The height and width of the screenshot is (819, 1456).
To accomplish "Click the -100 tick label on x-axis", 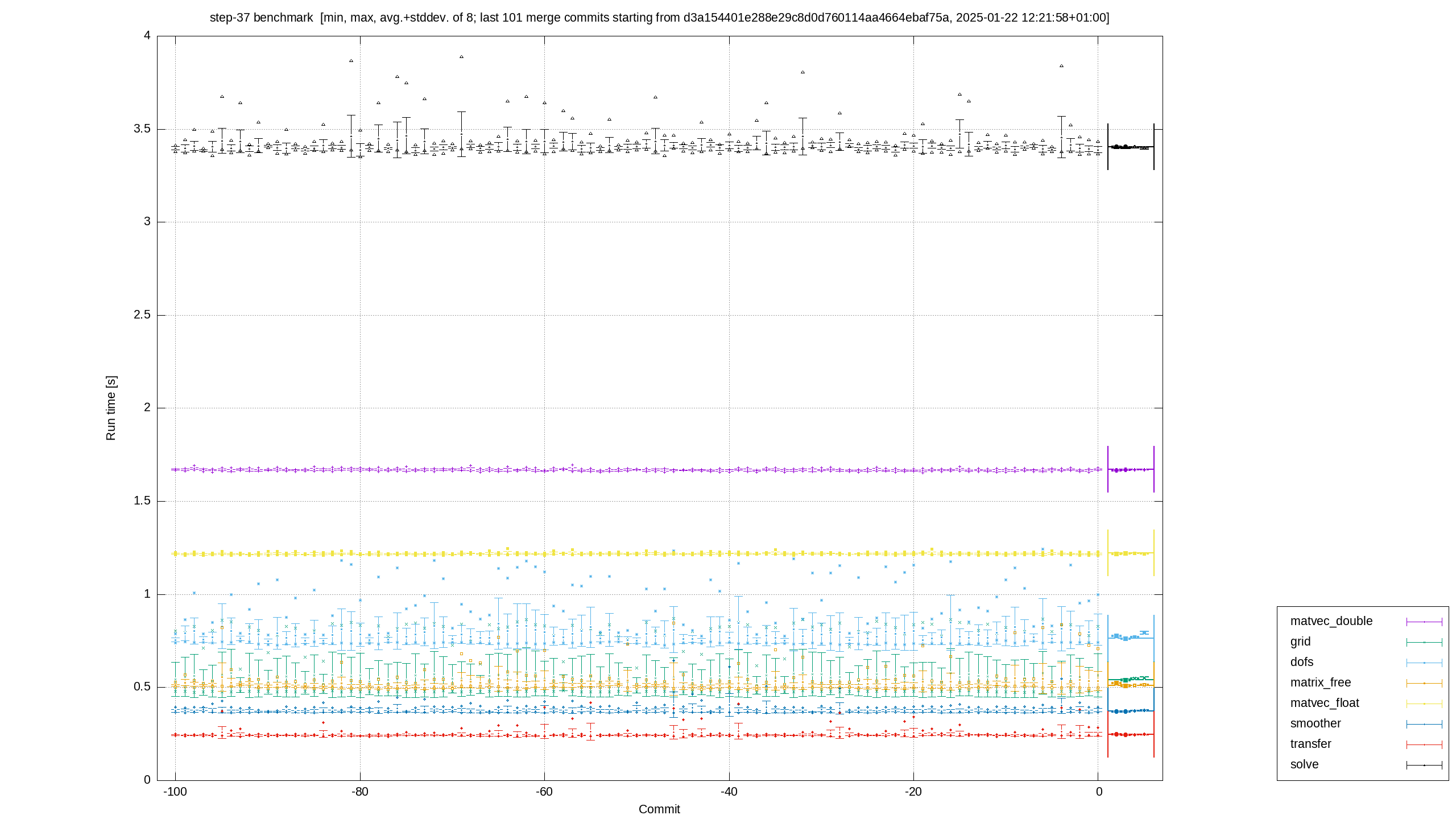I will [175, 792].
